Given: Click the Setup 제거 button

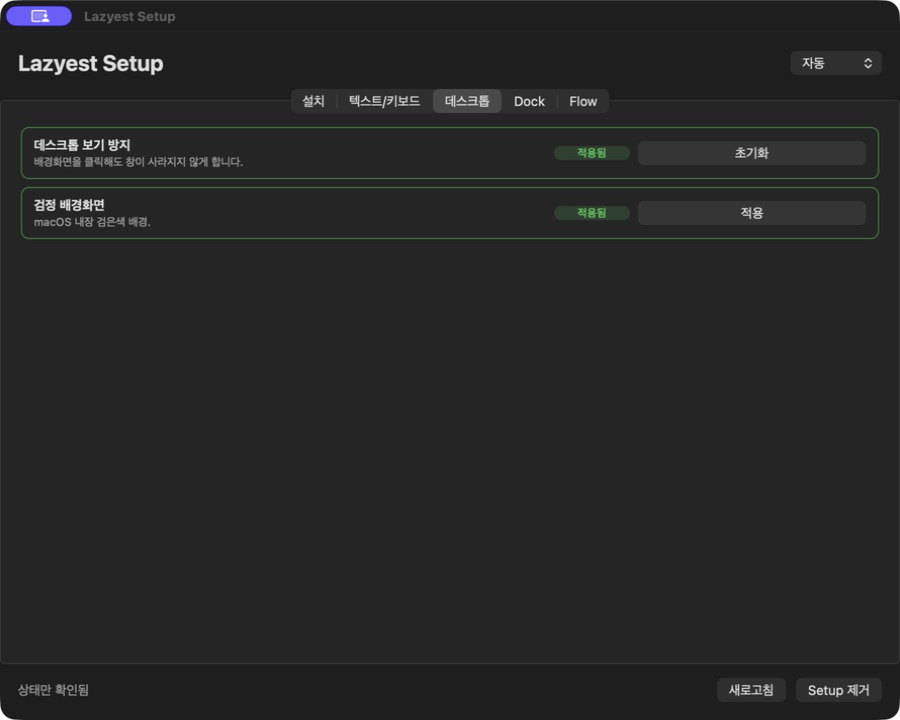Looking at the screenshot, I should (839, 690).
